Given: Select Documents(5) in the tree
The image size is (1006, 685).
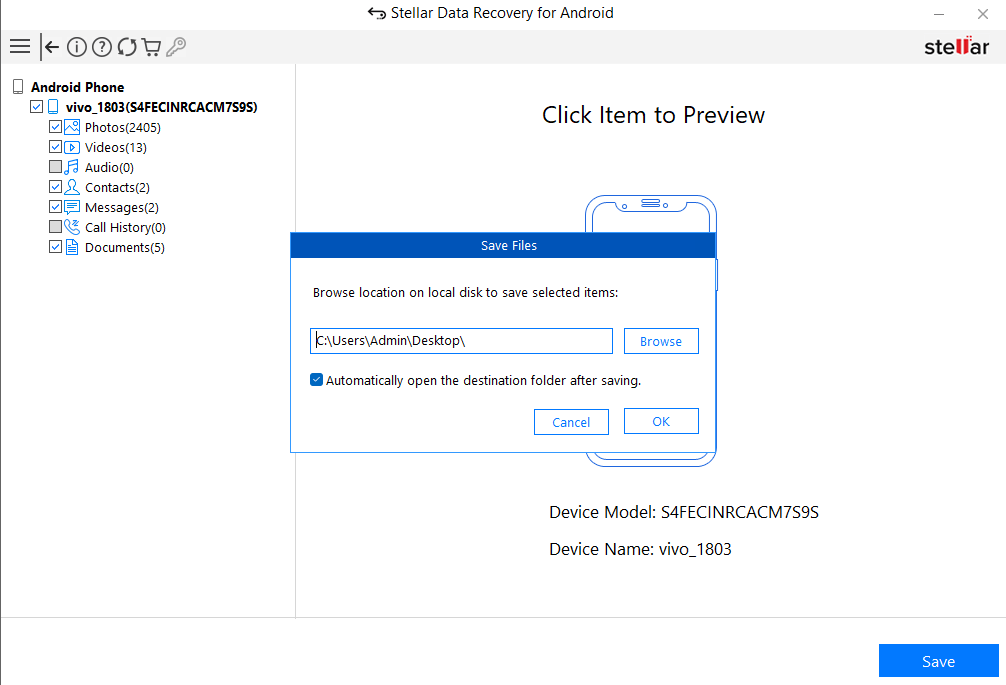Looking at the screenshot, I should coord(124,247).
